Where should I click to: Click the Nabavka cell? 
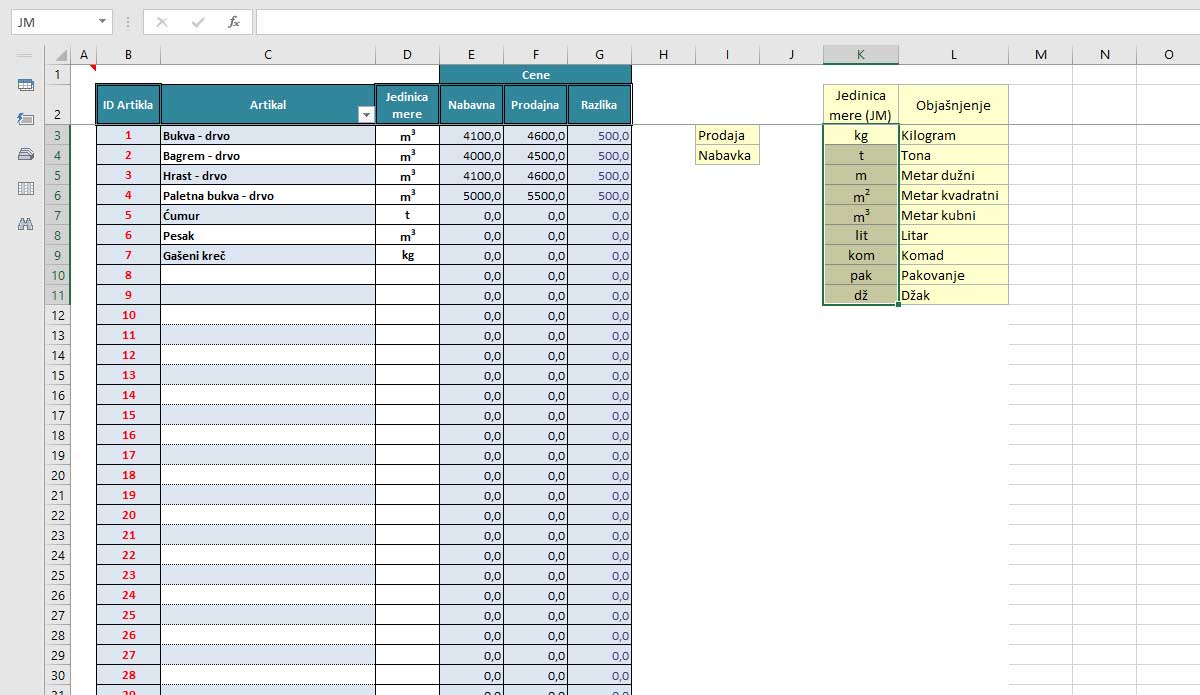click(727, 155)
